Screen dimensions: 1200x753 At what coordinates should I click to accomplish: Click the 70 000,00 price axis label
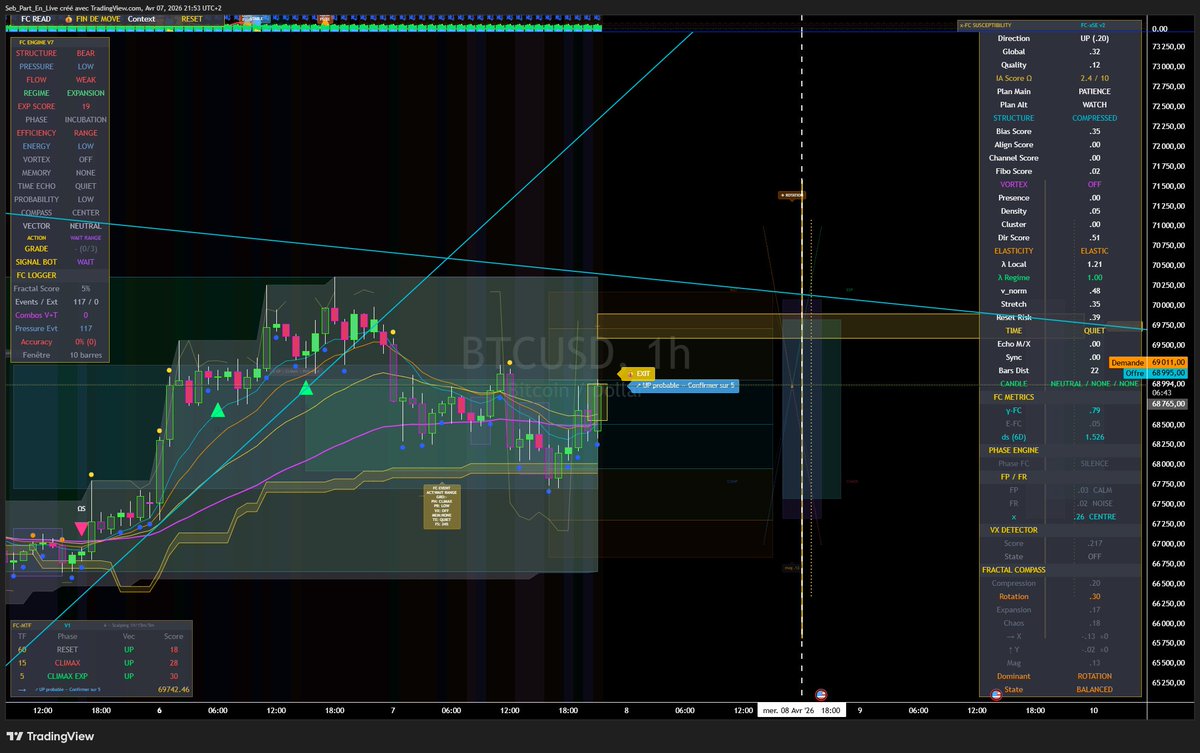click(1170, 305)
